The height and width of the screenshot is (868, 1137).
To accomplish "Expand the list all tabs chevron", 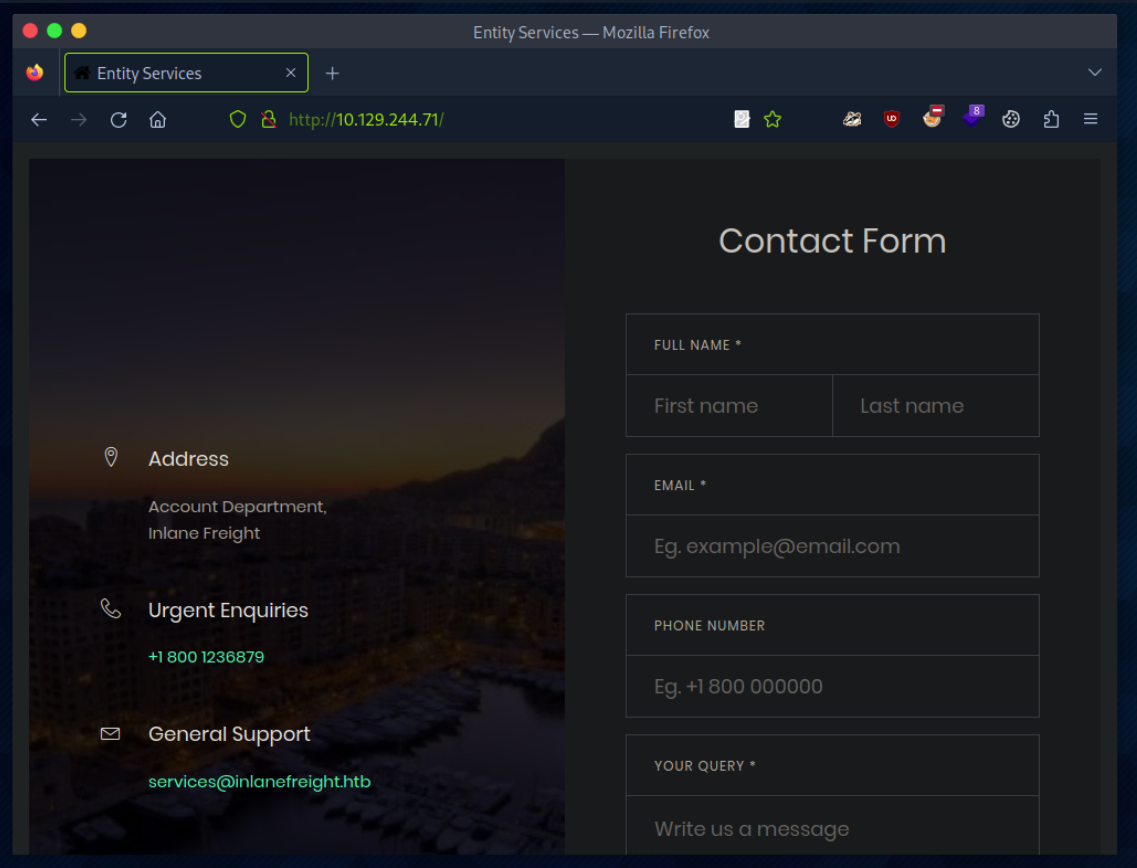I will click(x=1094, y=73).
